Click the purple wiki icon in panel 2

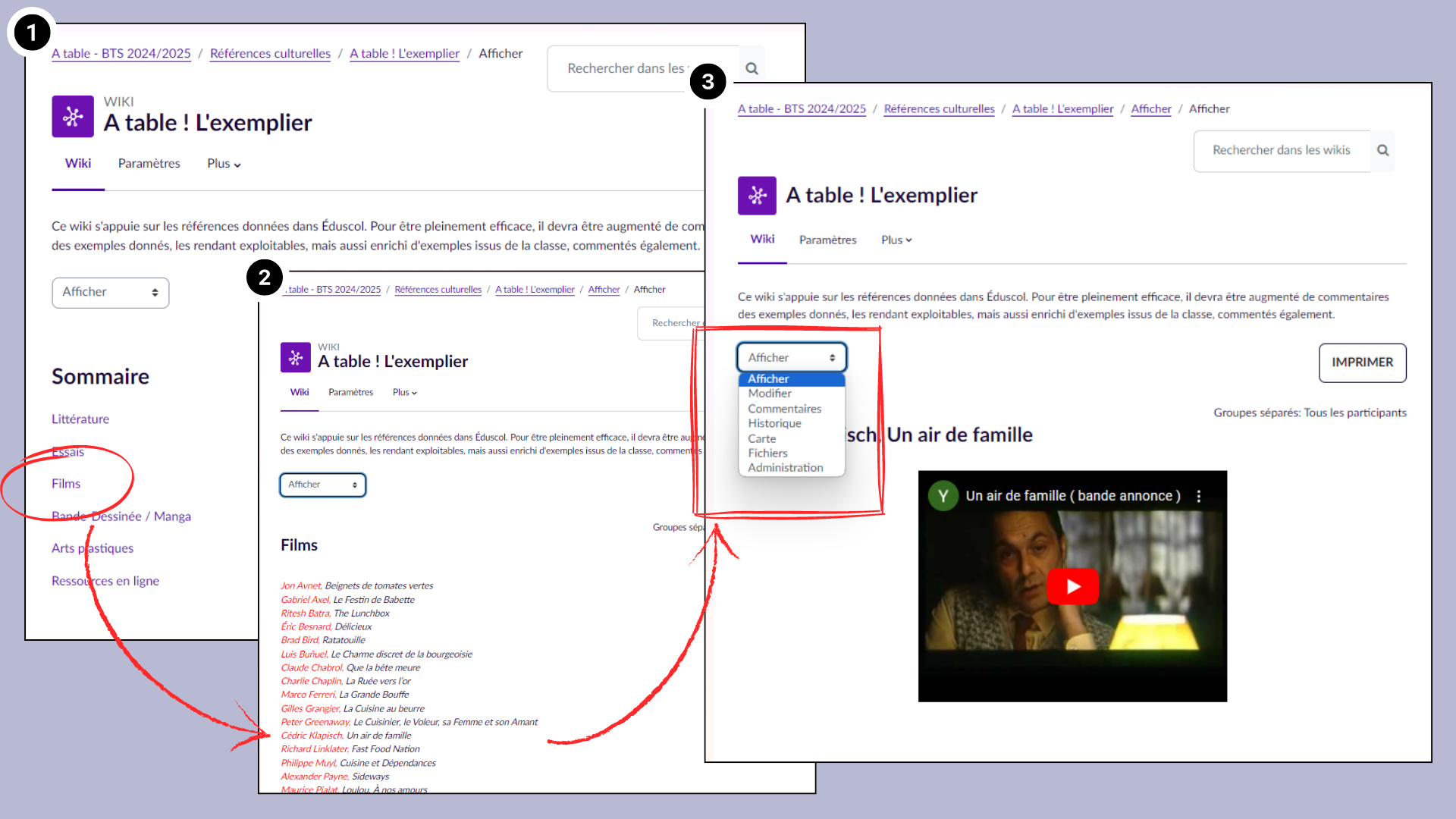tap(295, 357)
